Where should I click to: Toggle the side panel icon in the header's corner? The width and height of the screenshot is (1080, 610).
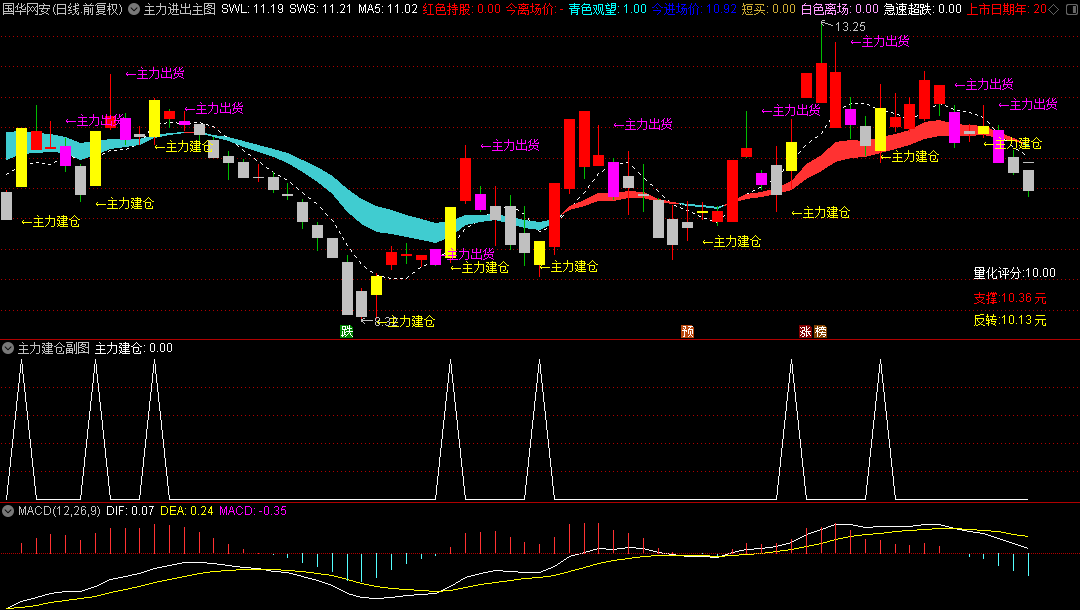pos(1071,10)
